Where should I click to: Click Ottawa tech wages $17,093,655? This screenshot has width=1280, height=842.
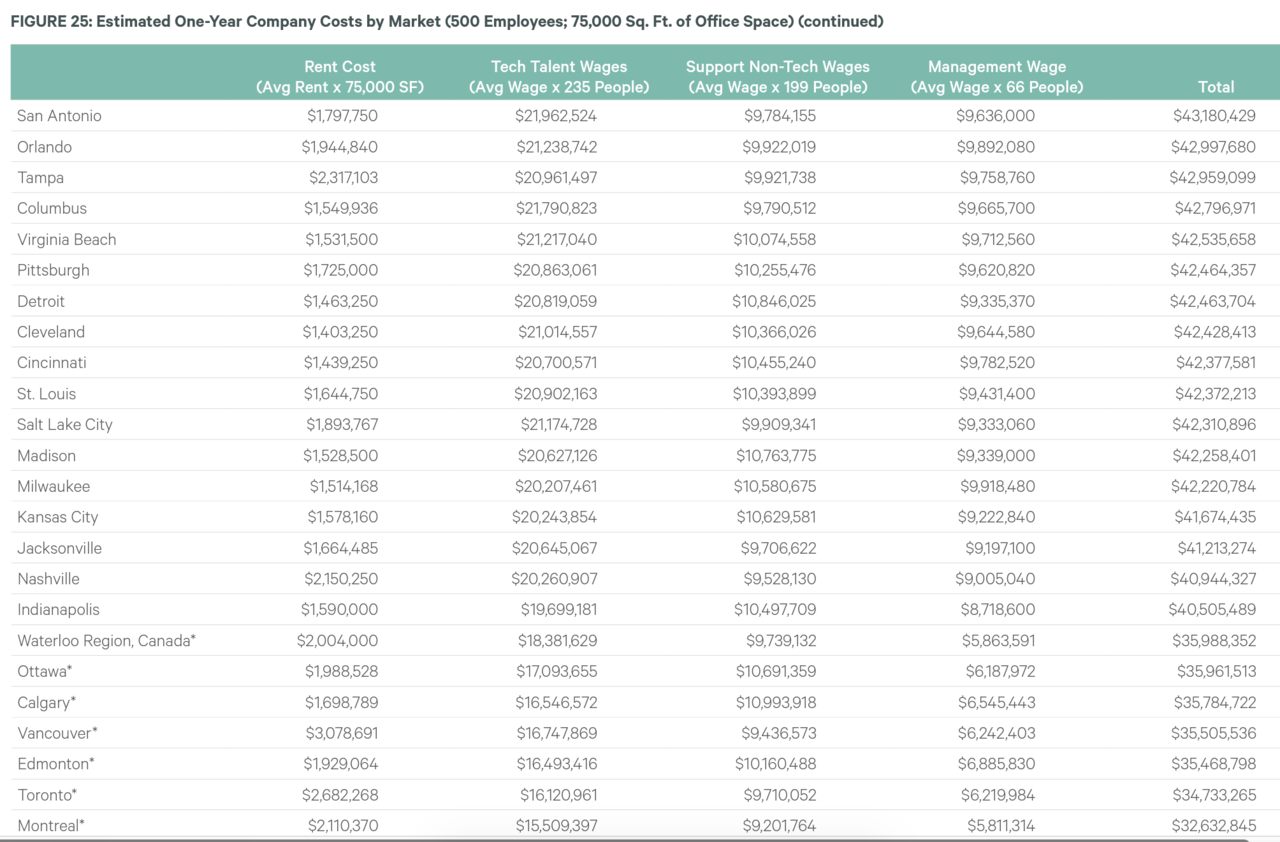click(556, 672)
